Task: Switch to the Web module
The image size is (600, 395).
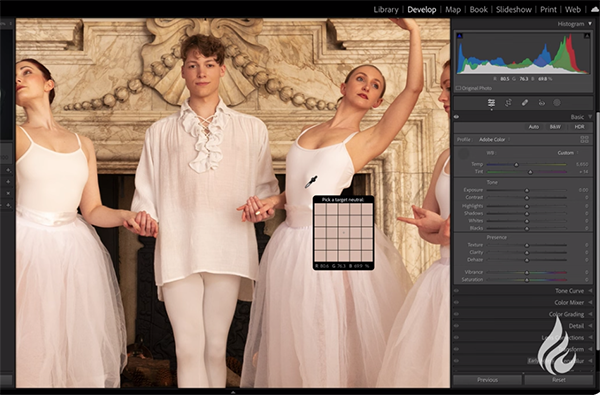Action: point(573,10)
